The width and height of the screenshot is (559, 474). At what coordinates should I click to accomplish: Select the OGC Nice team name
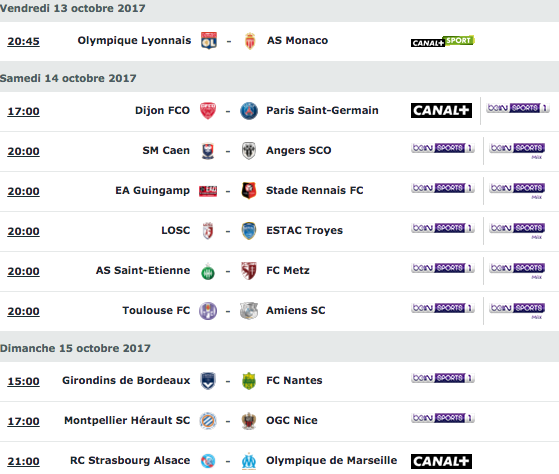[x=292, y=421]
